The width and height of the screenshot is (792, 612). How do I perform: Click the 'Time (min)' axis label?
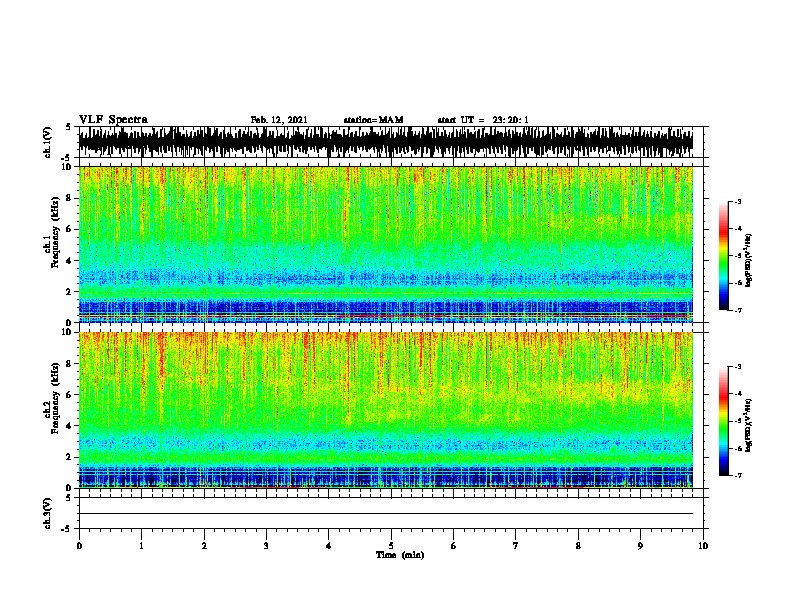(x=400, y=555)
